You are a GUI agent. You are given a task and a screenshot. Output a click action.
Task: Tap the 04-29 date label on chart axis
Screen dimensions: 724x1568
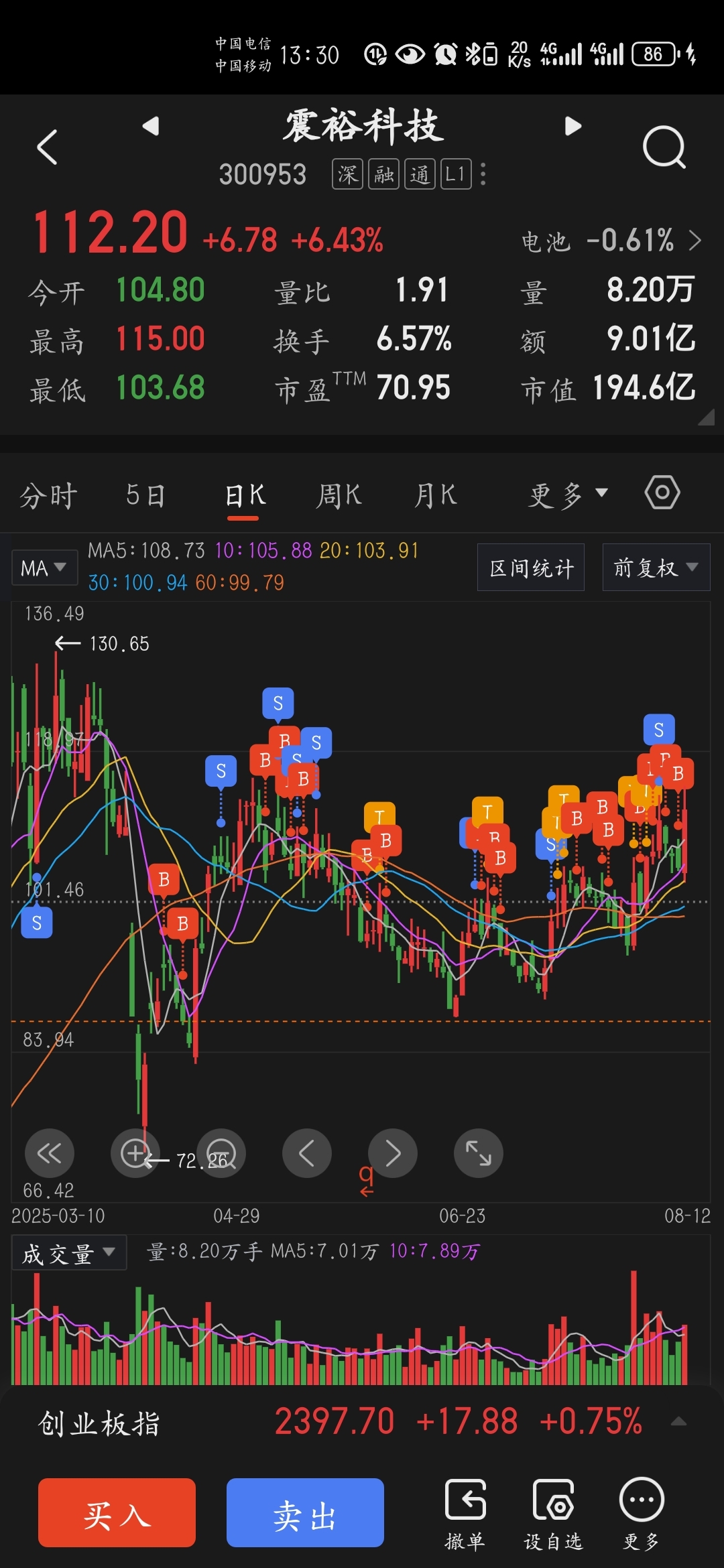point(236,1216)
